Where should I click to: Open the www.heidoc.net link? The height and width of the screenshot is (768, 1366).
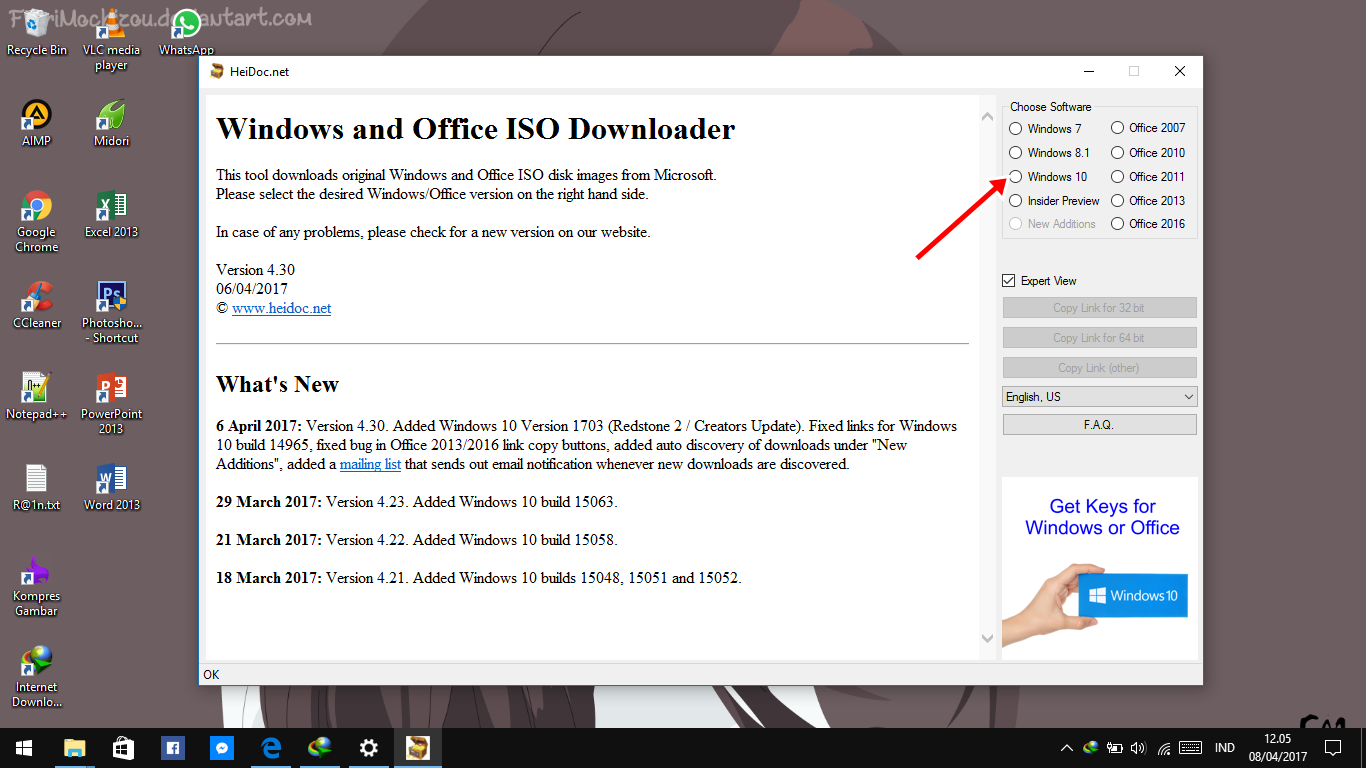click(281, 308)
